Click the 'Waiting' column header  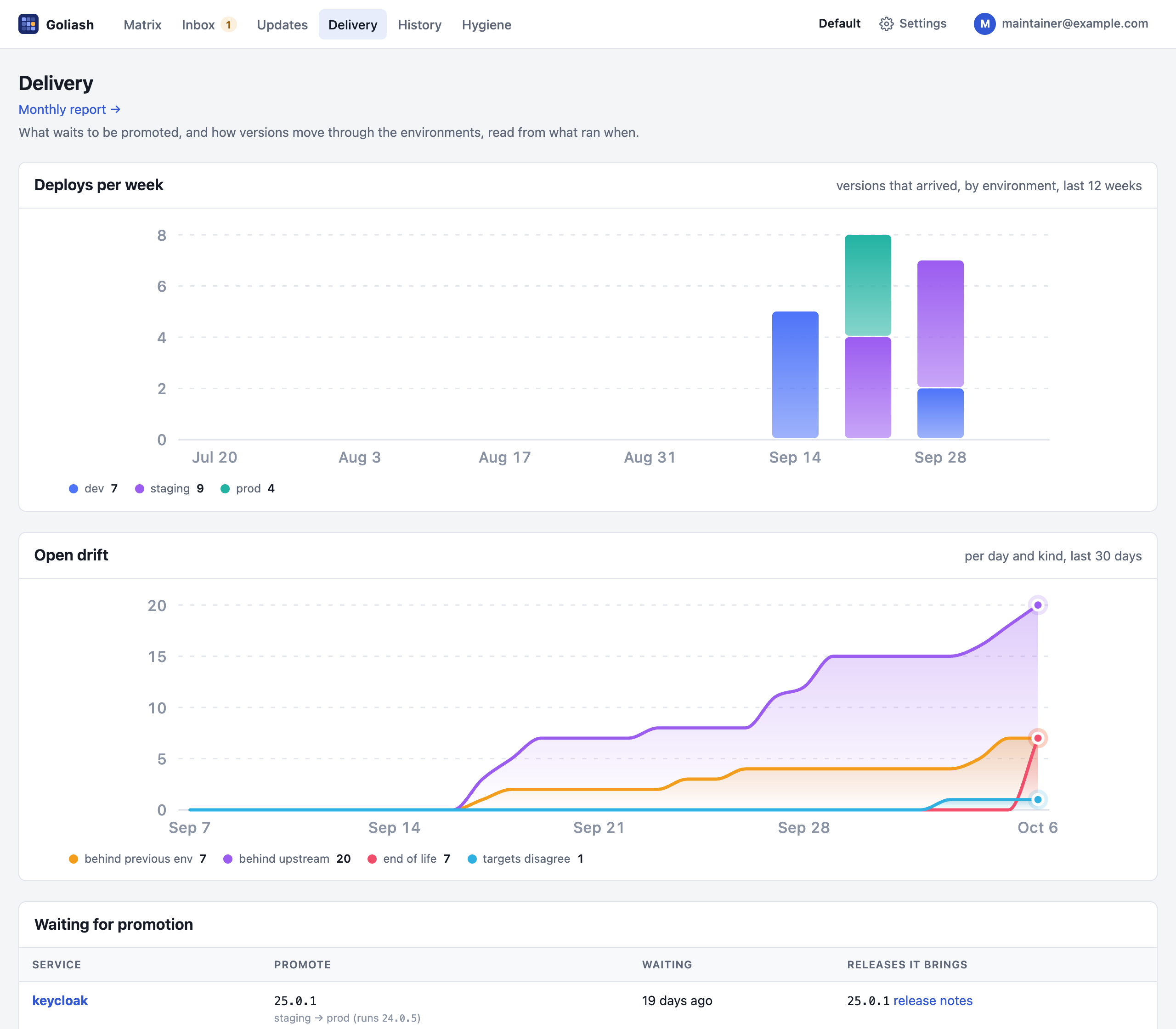click(667, 965)
